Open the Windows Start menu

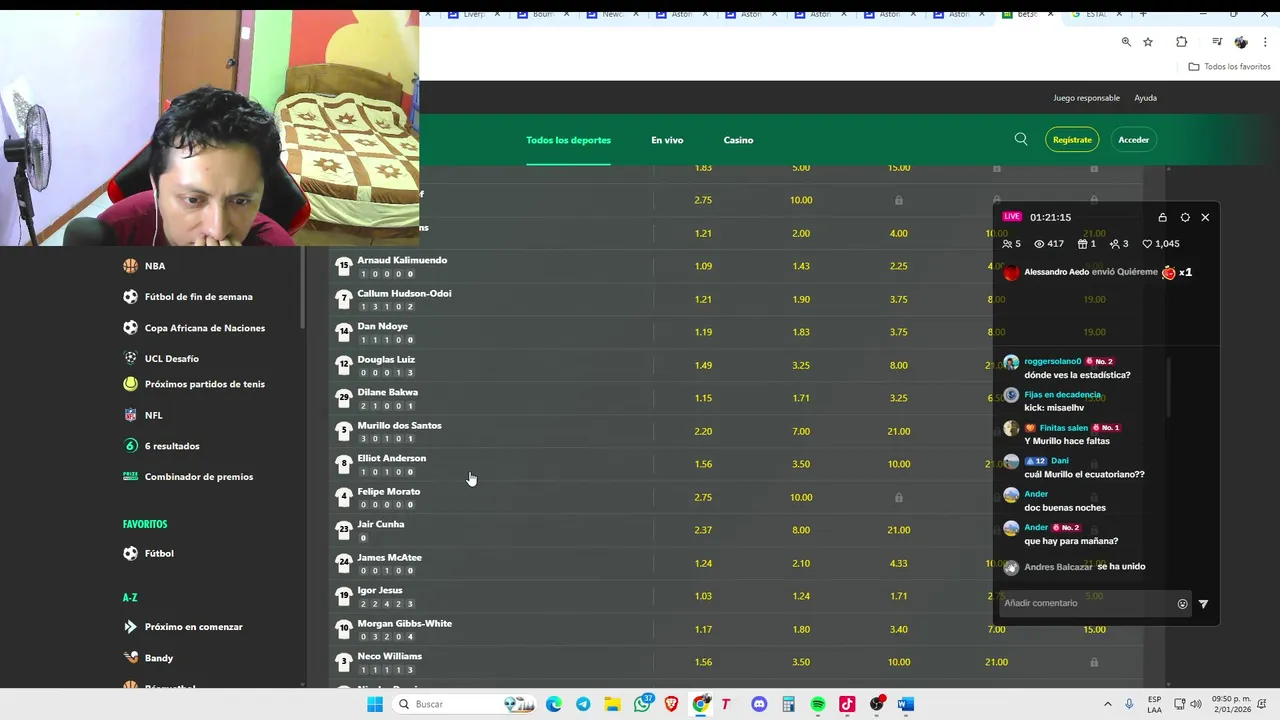[x=375, y=704]
